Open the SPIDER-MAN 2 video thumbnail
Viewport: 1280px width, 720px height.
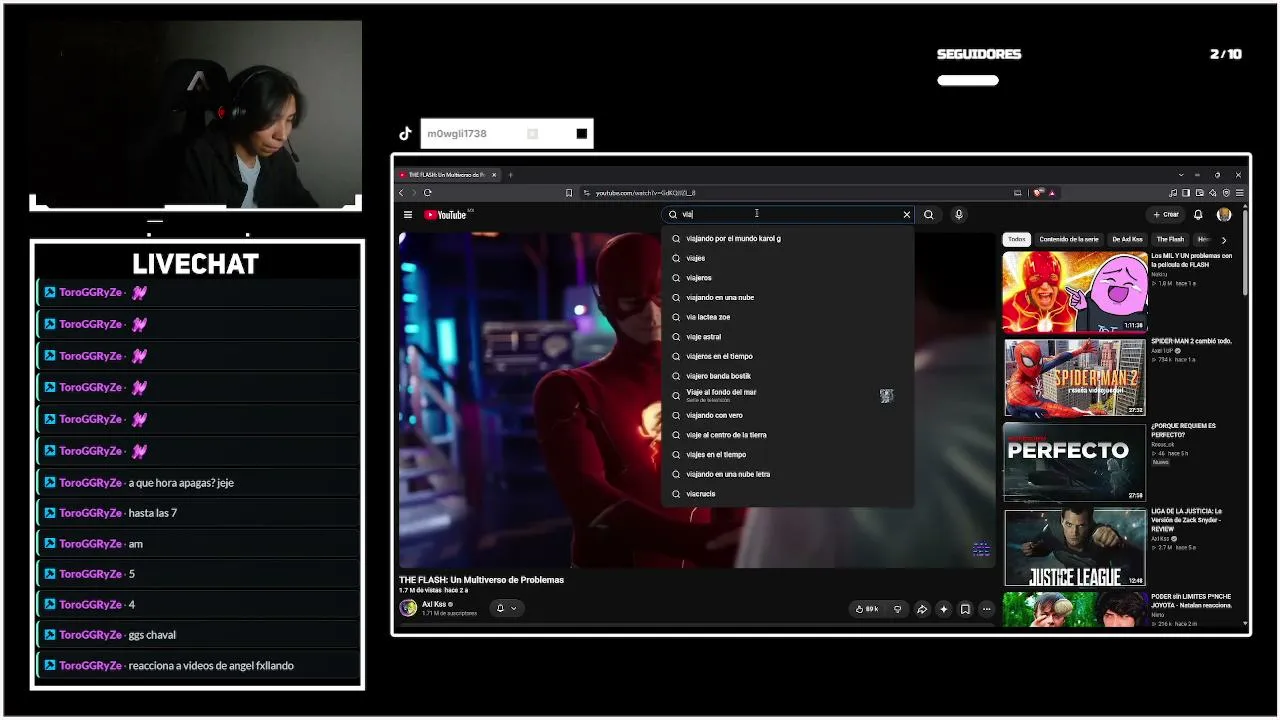(1075, 378)
